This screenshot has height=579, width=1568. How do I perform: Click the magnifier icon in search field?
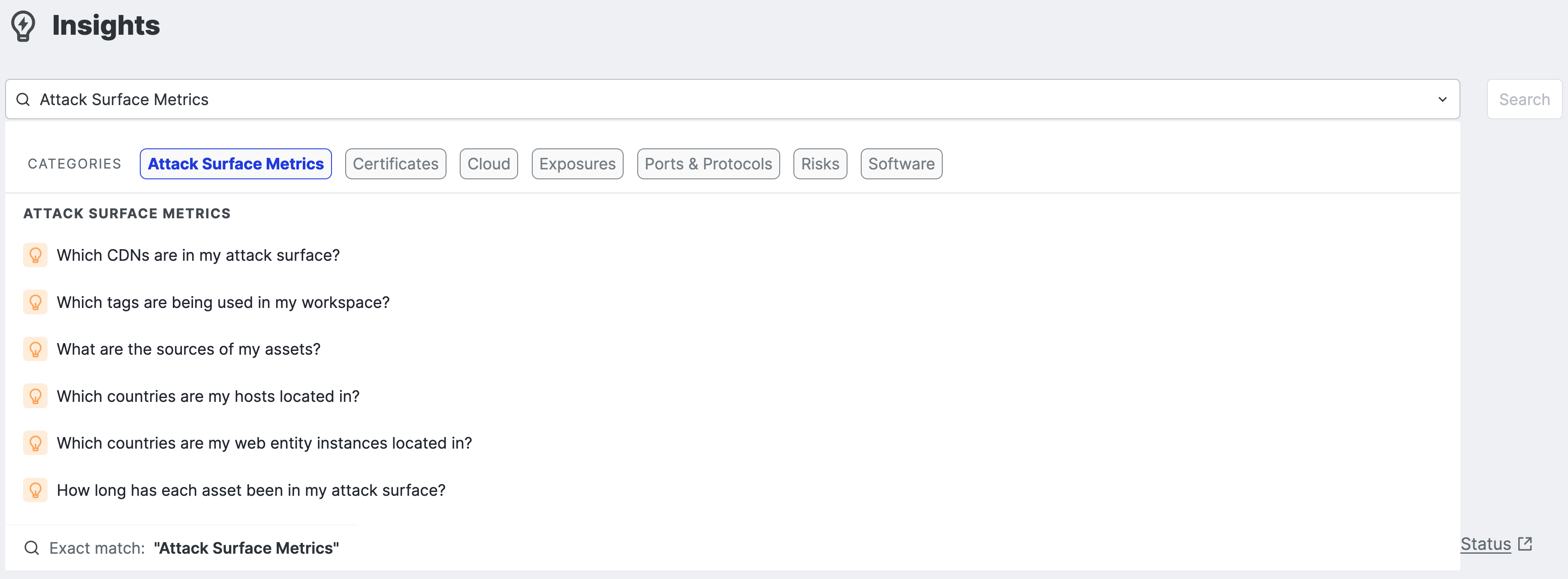[23, 99]
